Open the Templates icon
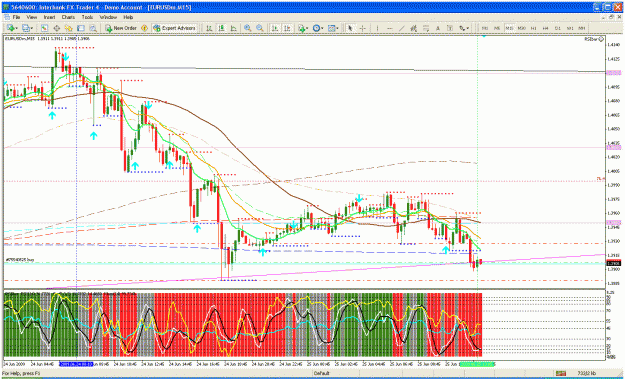Screen dimensions: 625x379 point(332,28)
